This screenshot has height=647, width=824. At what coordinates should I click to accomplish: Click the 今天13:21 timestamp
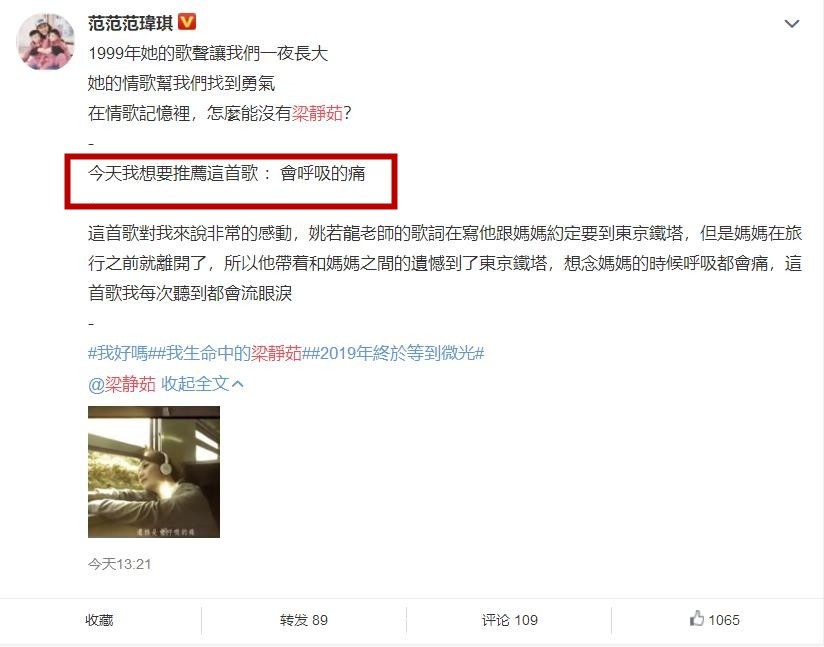(x=119, y=564)
